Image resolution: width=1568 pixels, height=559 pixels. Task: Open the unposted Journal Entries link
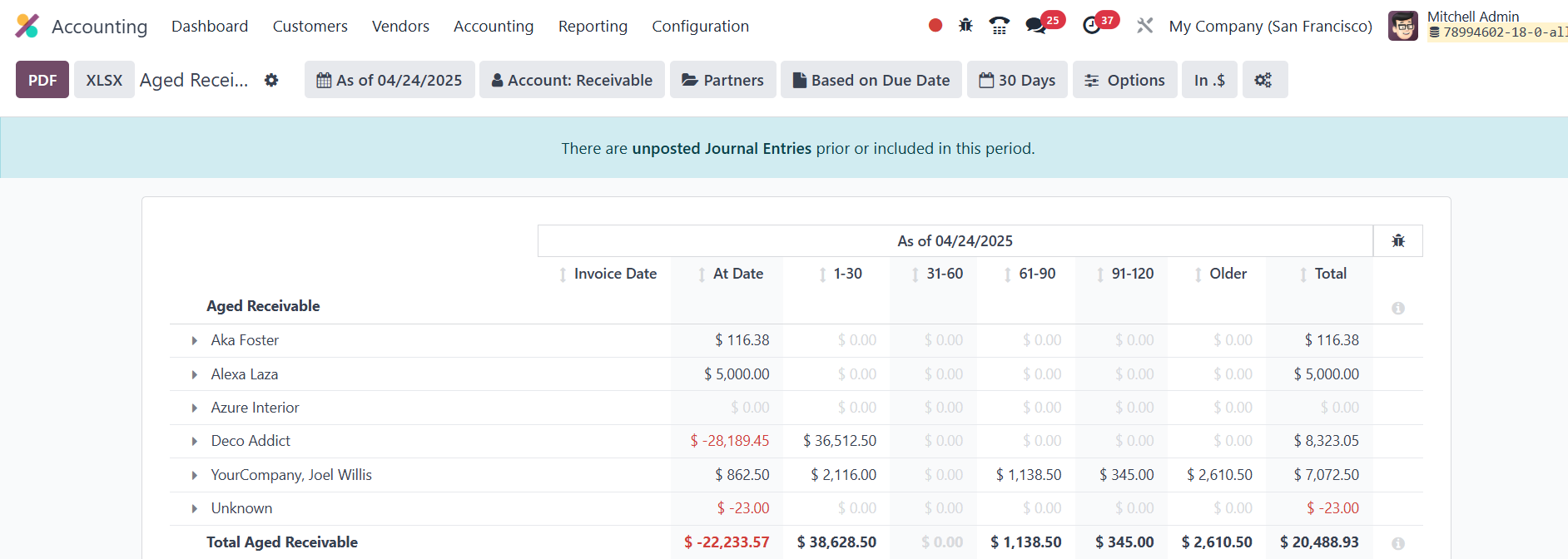pyautogui.click(x=721, y=149)
